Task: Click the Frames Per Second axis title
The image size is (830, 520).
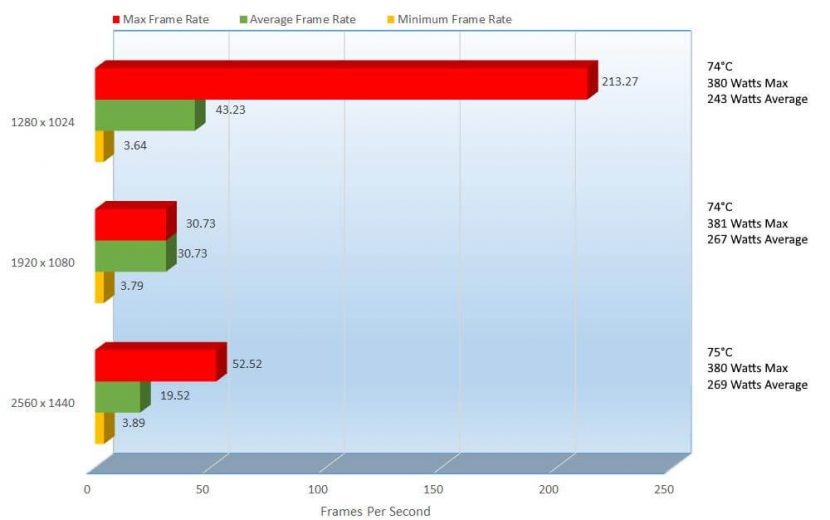Action: (375, 512)
